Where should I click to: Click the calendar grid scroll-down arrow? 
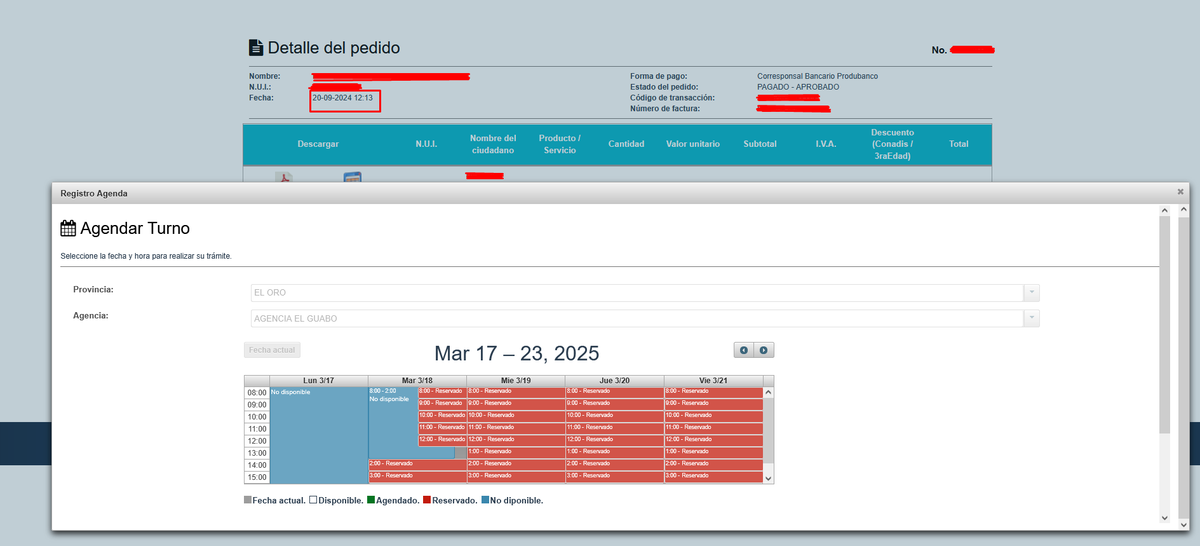point(768,479)
